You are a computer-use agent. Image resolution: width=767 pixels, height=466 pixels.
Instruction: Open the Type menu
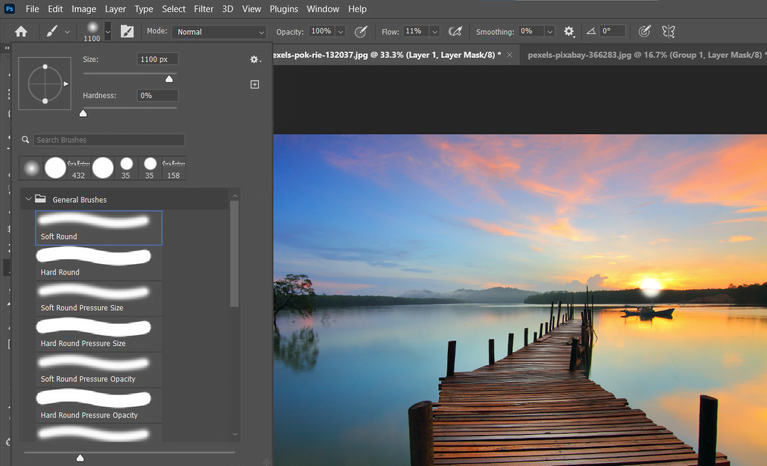point(144,9)
